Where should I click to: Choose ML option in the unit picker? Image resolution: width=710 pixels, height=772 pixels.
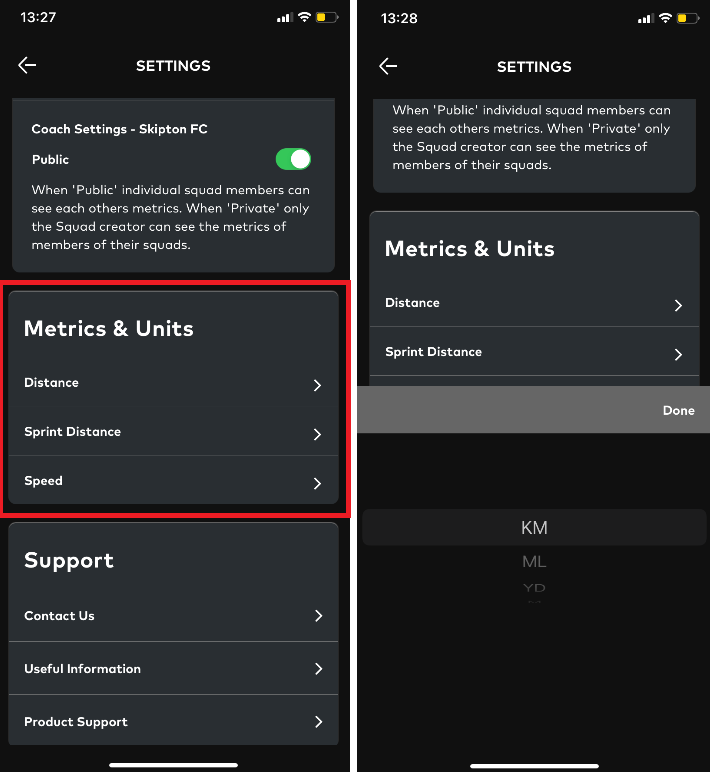tap(534, 561)
